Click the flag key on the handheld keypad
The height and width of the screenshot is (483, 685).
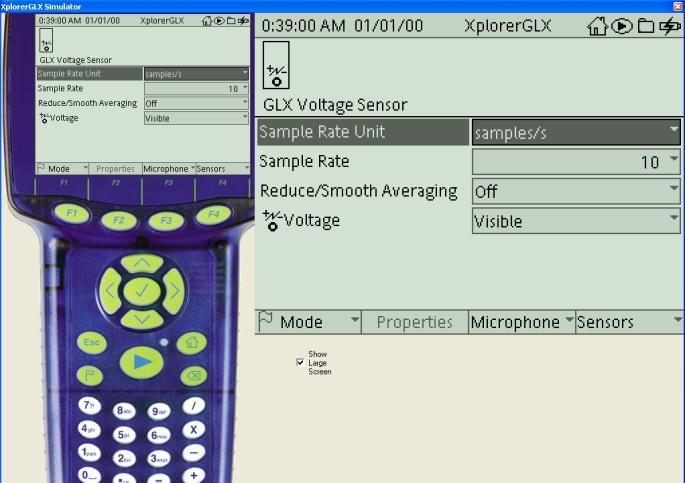(x=90, y=375)
